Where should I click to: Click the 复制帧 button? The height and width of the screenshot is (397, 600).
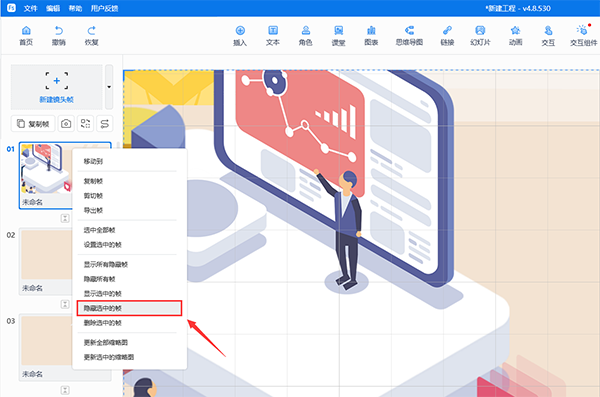[x=33, y=124]
